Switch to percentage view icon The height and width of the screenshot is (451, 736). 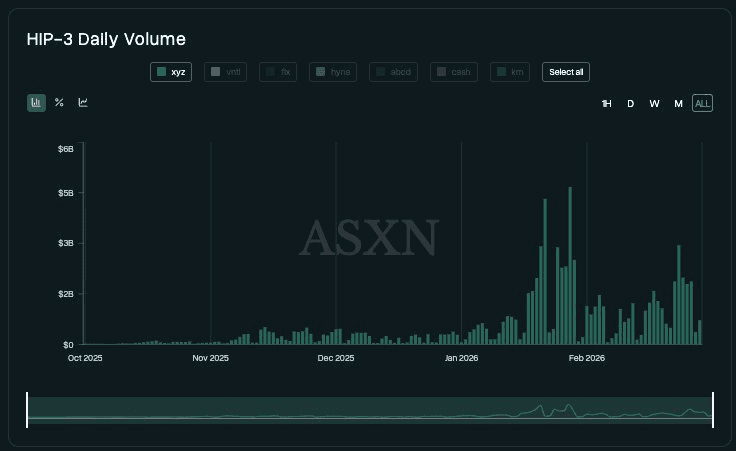(59, 103)
